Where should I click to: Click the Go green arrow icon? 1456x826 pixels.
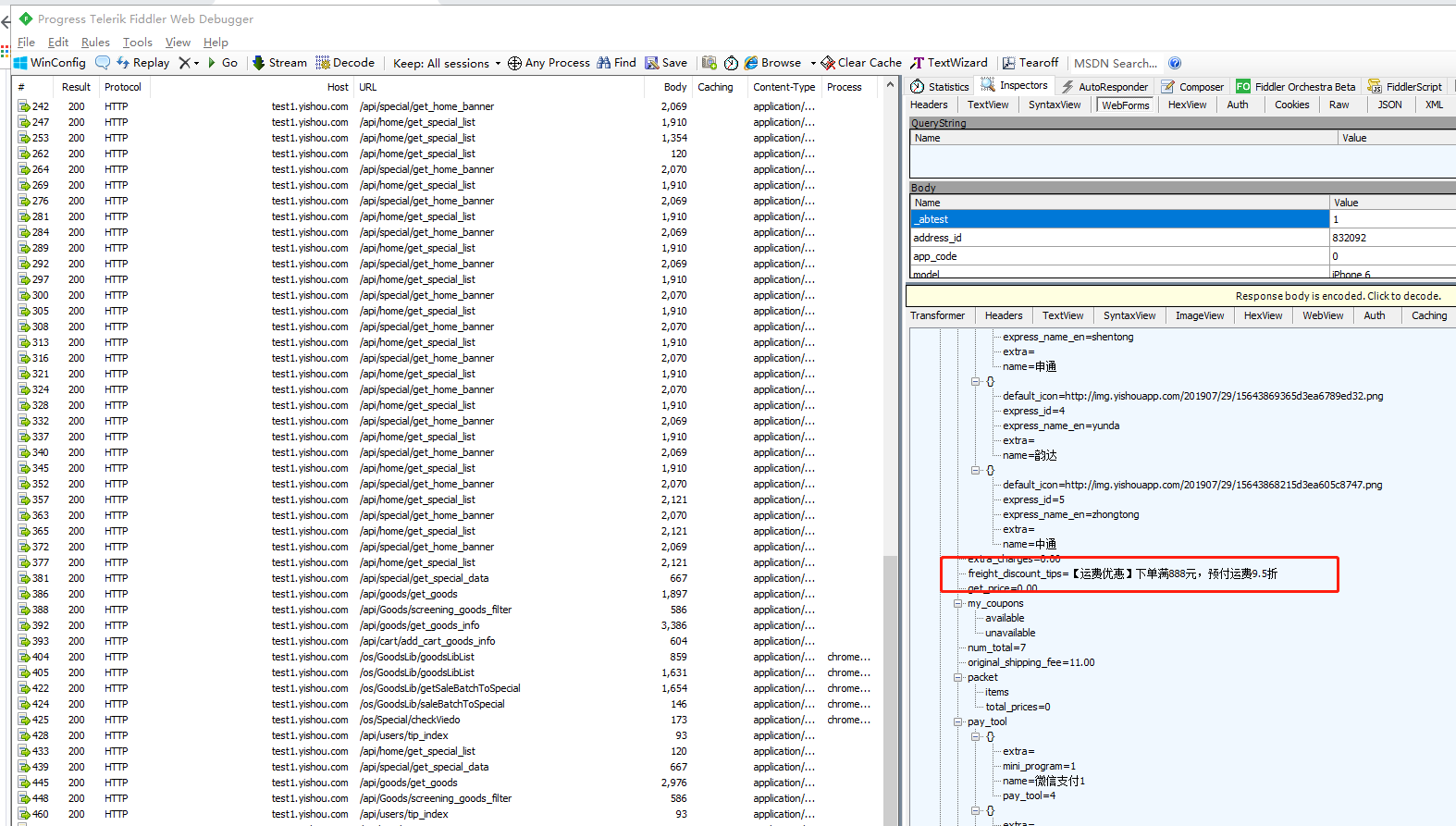pos(212,63)
